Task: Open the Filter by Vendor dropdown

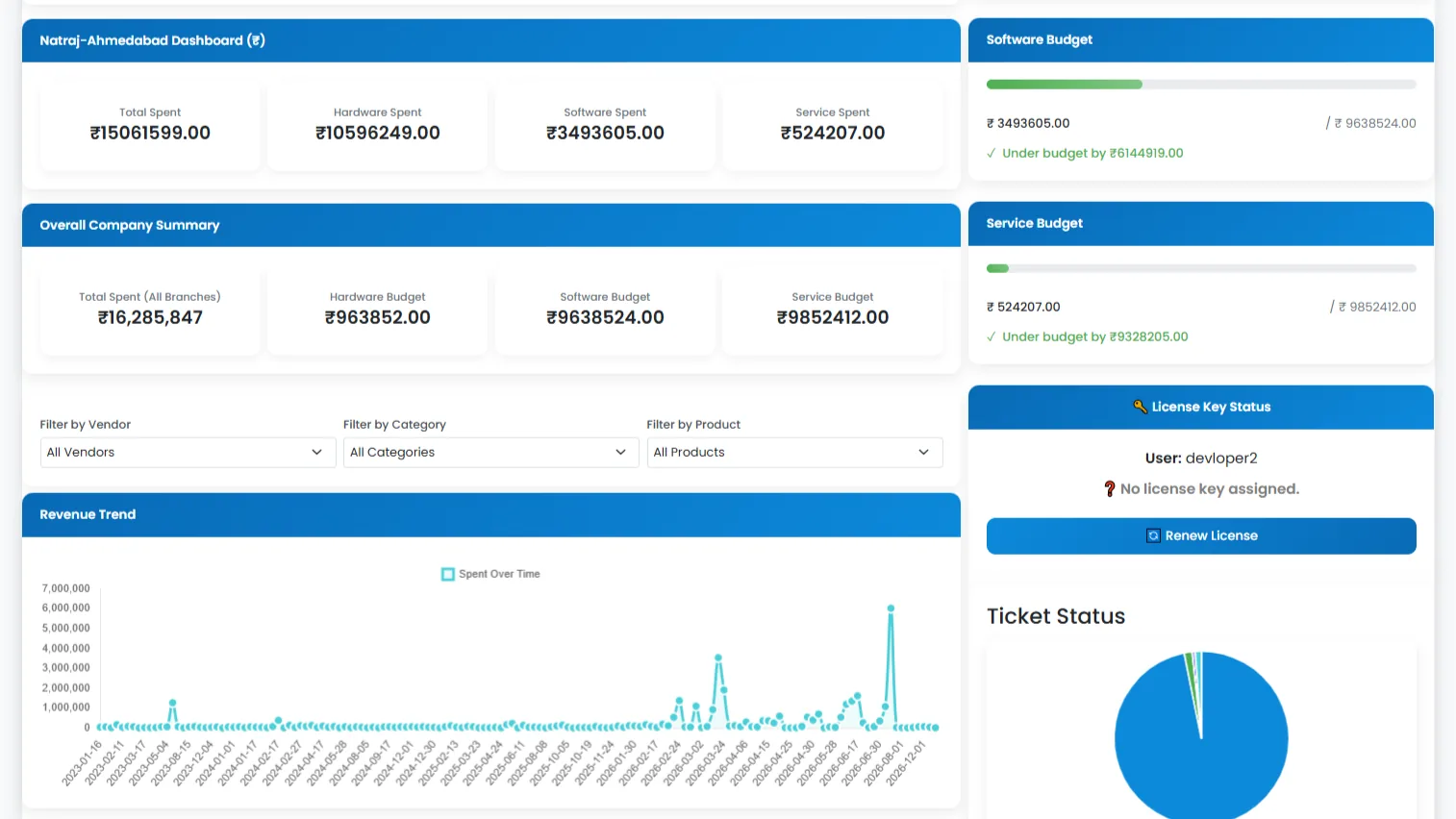Action: tap(188, 452)
